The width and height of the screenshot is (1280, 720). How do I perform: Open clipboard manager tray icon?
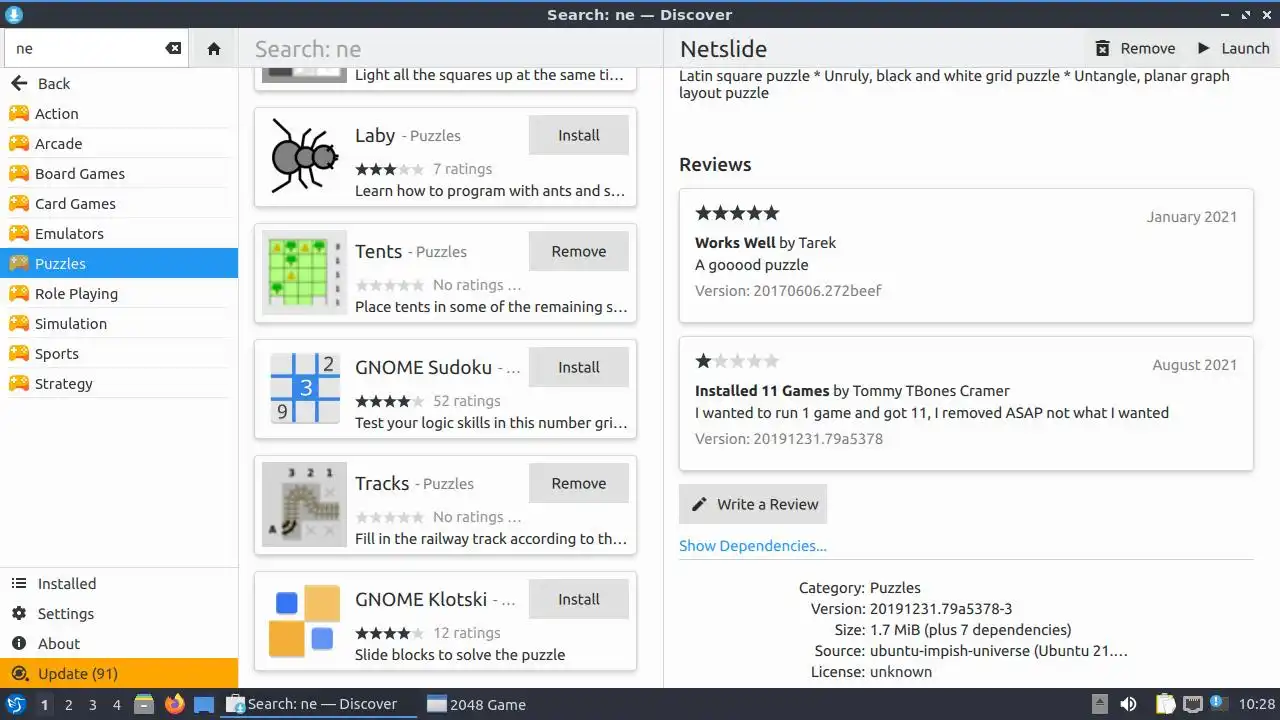pos(1165,704)
